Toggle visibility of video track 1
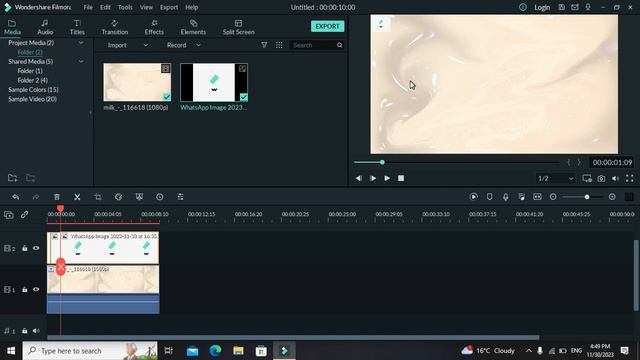The width and height of the screenshot is (640, 360). coord(36,289)
